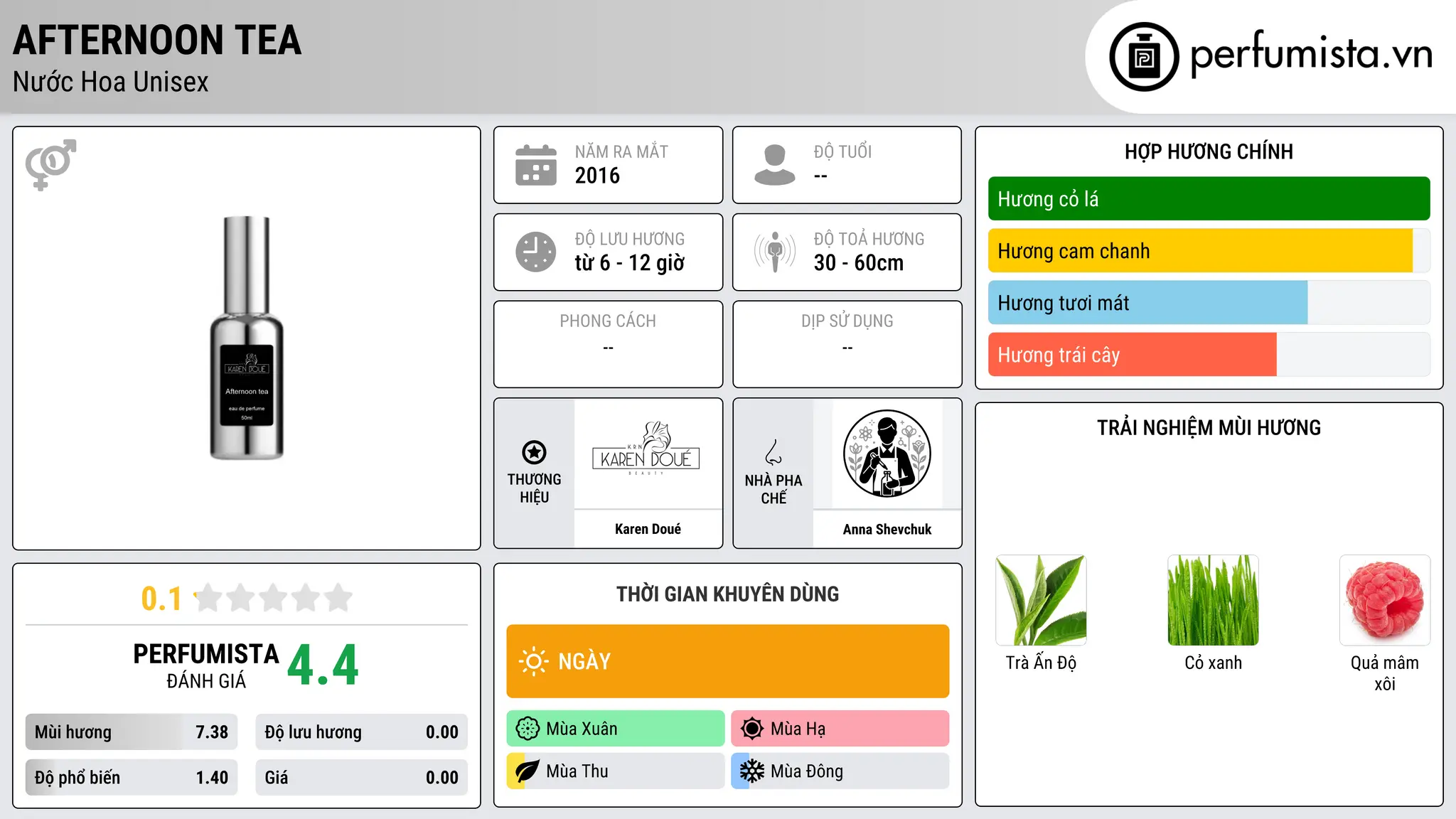Select the Mùa Xuân season bar
Image resolution: width=1456 pixels, height=819 pixels.
[616, 729]
